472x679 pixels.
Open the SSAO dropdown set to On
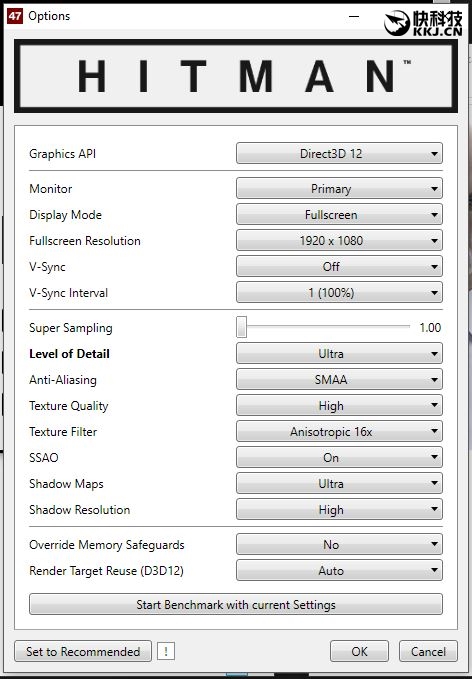point(339,457)
